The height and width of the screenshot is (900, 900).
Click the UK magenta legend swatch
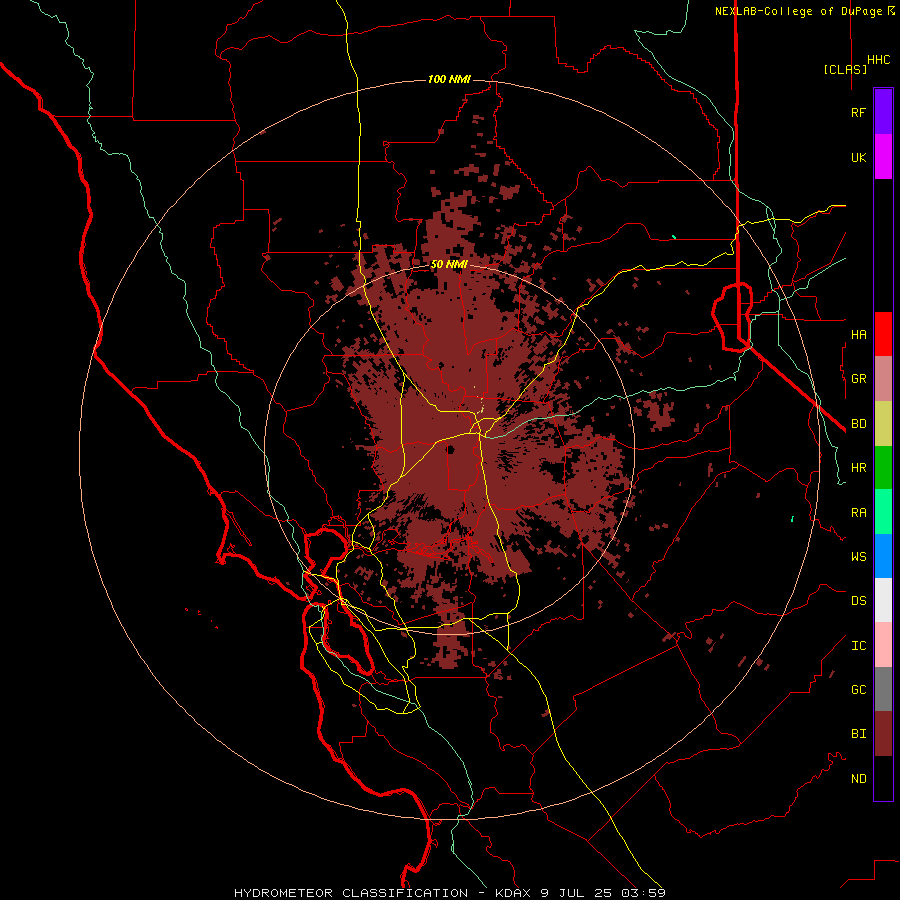point(883,157)
